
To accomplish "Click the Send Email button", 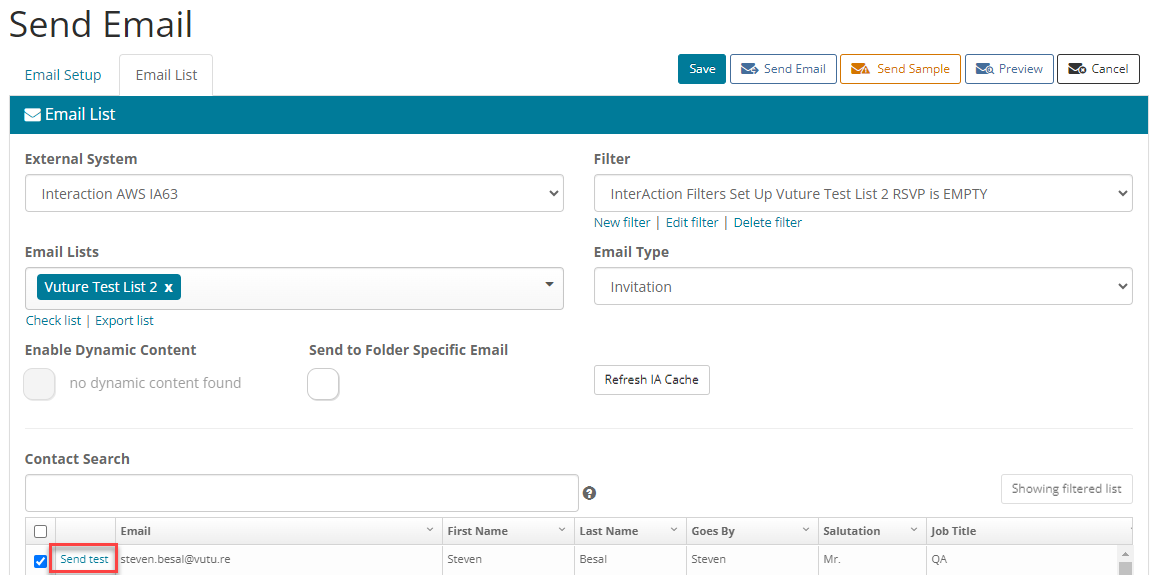I will click(783, 69).
